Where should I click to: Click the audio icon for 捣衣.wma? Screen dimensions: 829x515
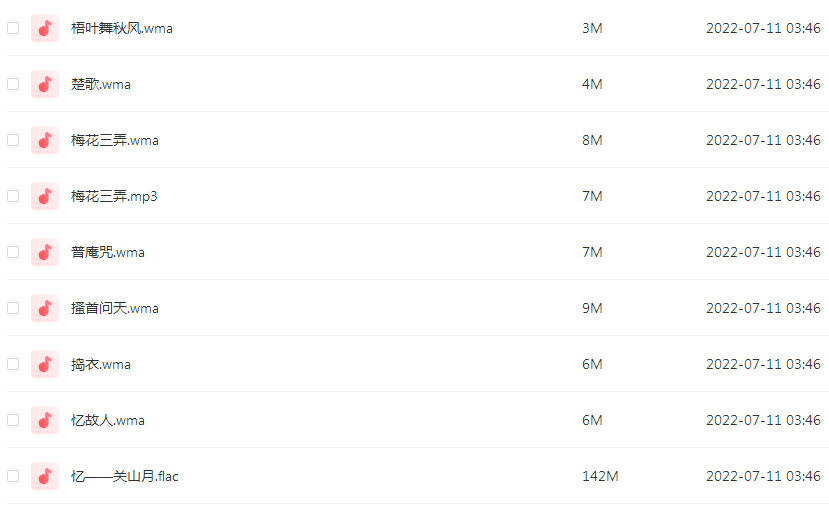point(45,364)
